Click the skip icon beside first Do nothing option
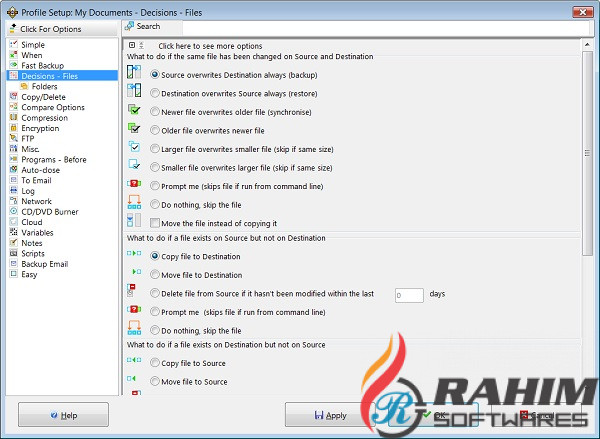 pyautogui.click(x=134, y=202)
